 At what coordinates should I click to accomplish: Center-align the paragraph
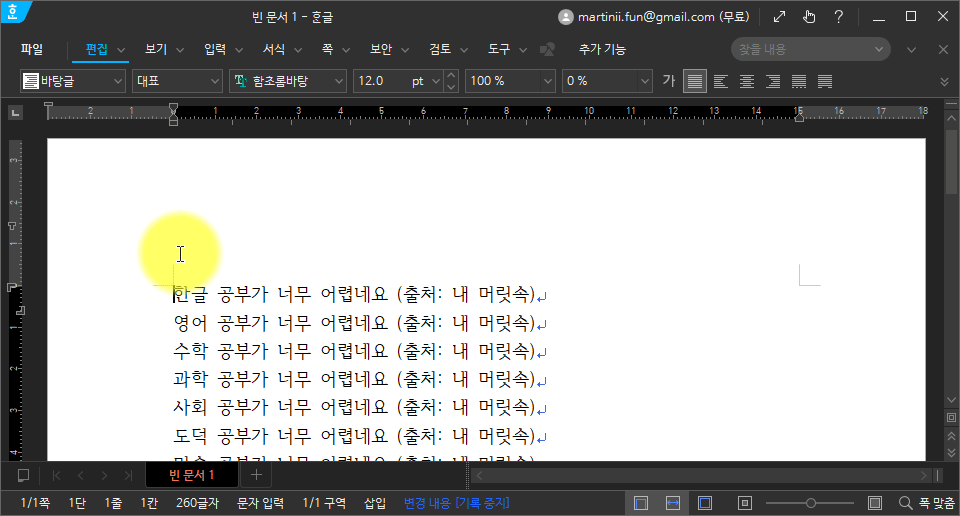pyautogui.click(x=747, y=81)
